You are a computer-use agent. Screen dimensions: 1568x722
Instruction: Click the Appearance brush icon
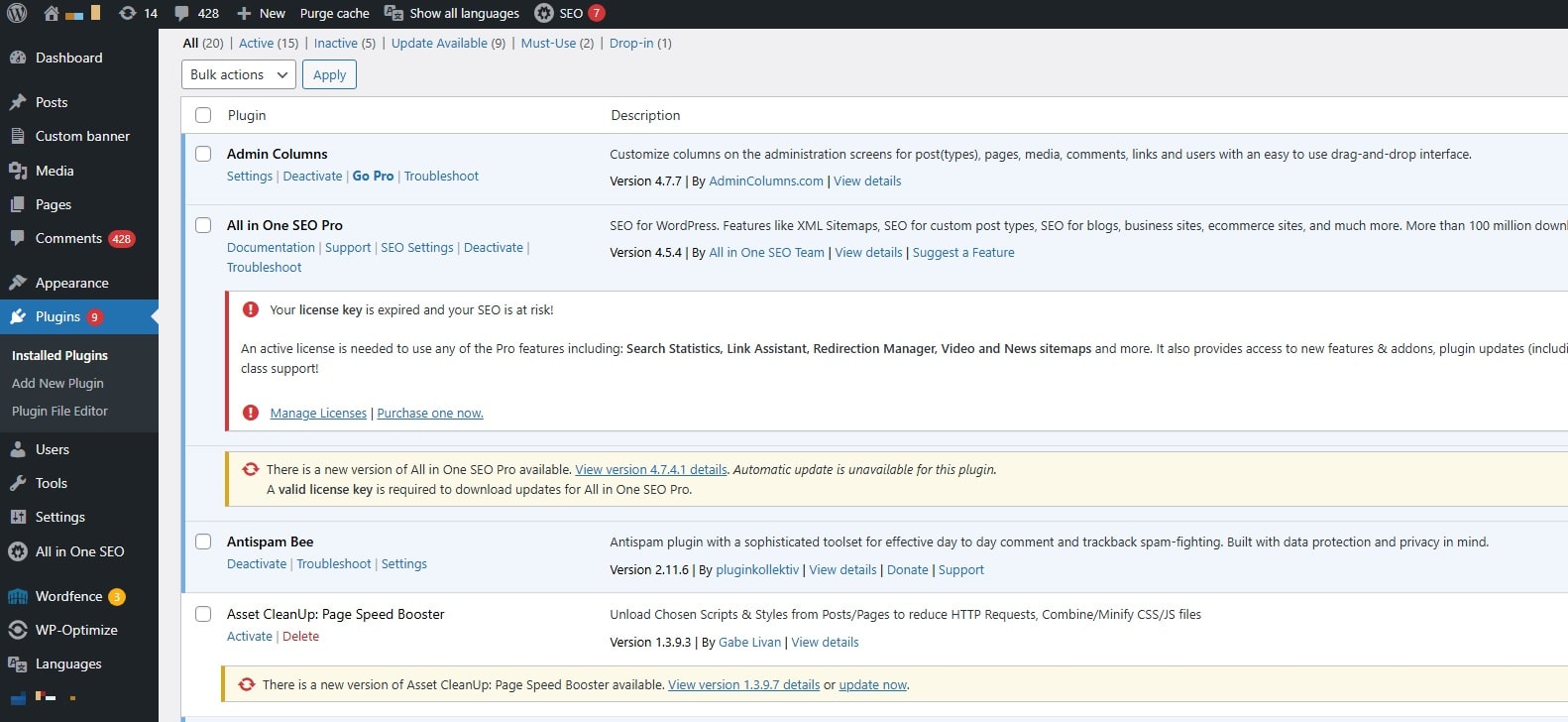pos(18,283)
